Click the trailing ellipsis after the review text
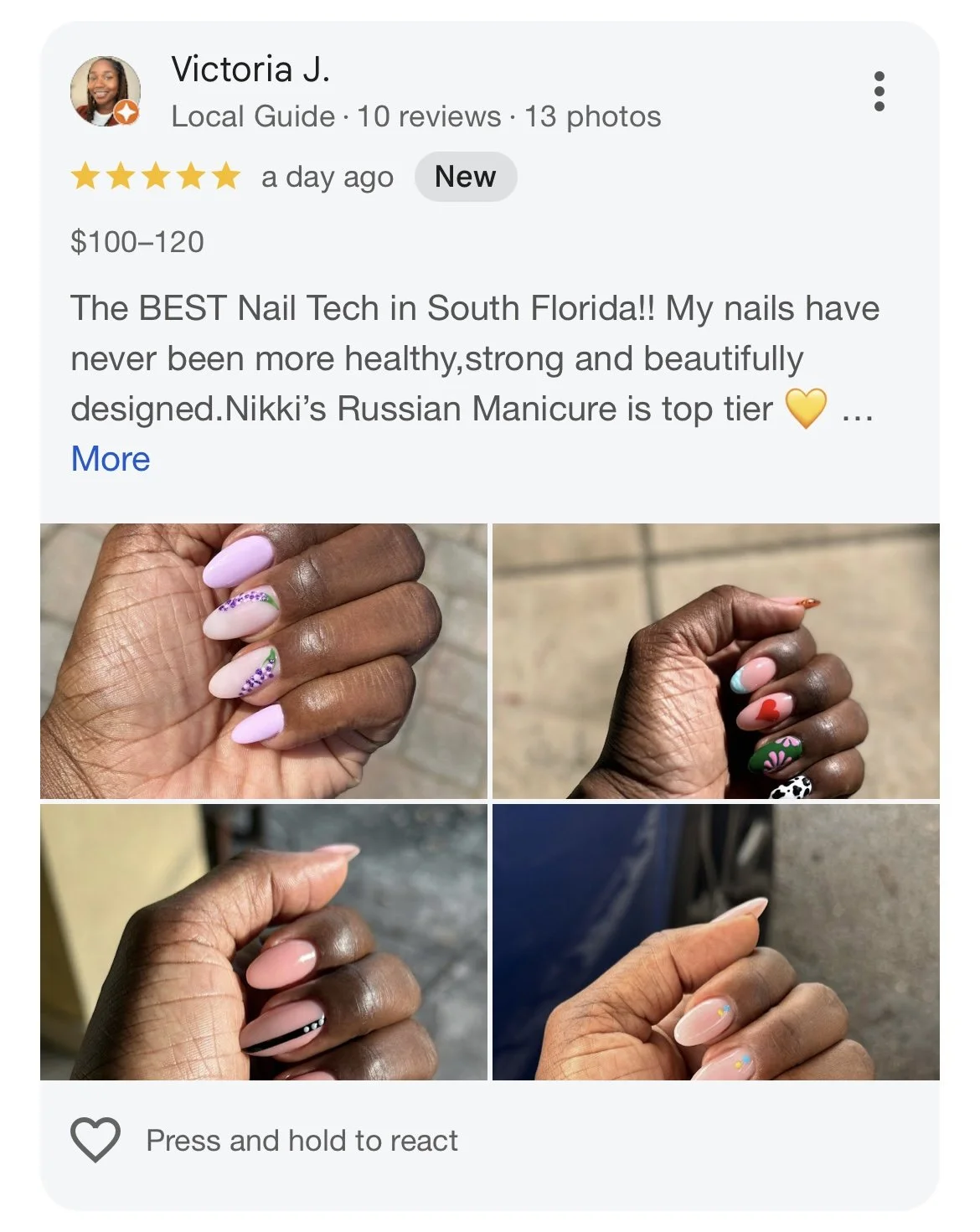 (x=858, y=412)
